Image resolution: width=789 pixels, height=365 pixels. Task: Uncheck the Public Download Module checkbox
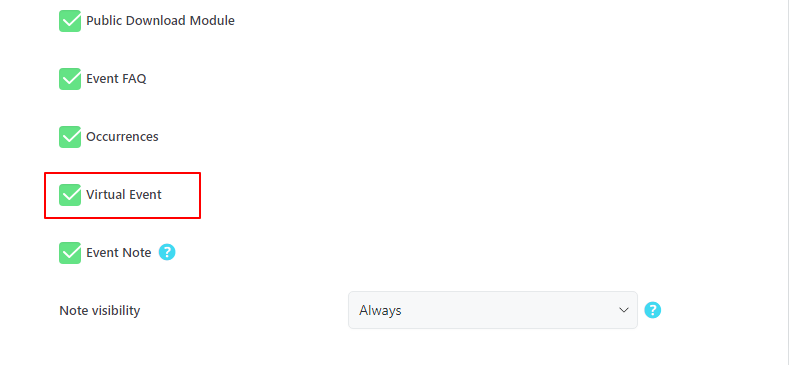tap(70, 21)
